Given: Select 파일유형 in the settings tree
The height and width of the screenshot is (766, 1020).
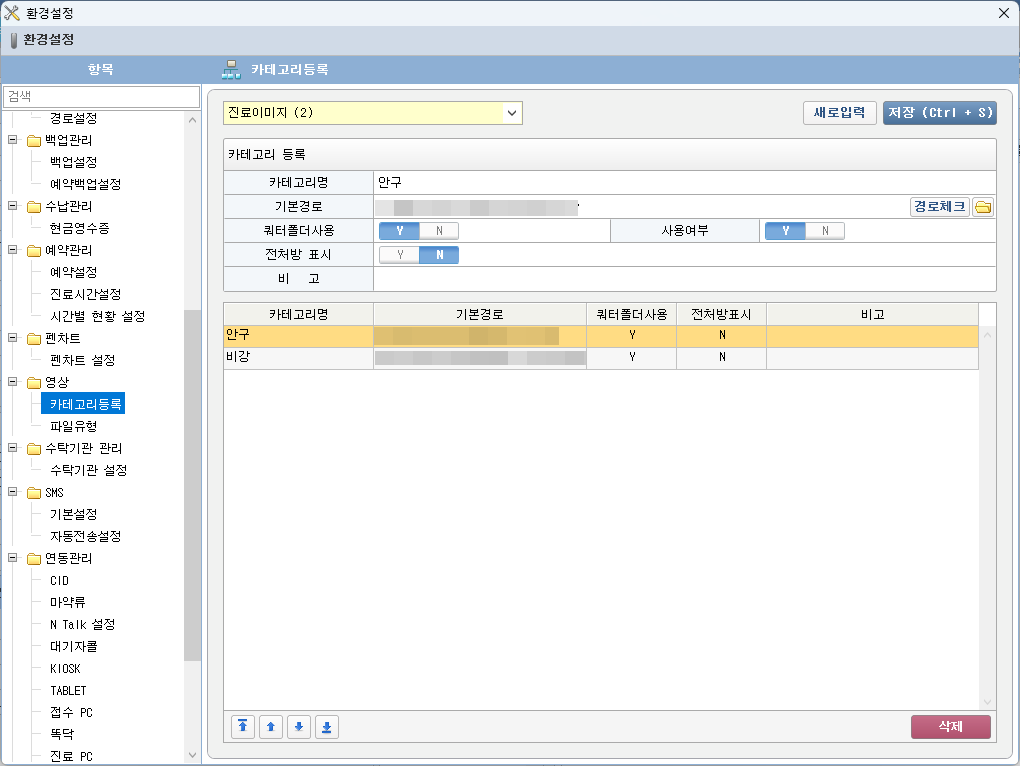Looking at the screenshot, I should (x=73, y=426).
